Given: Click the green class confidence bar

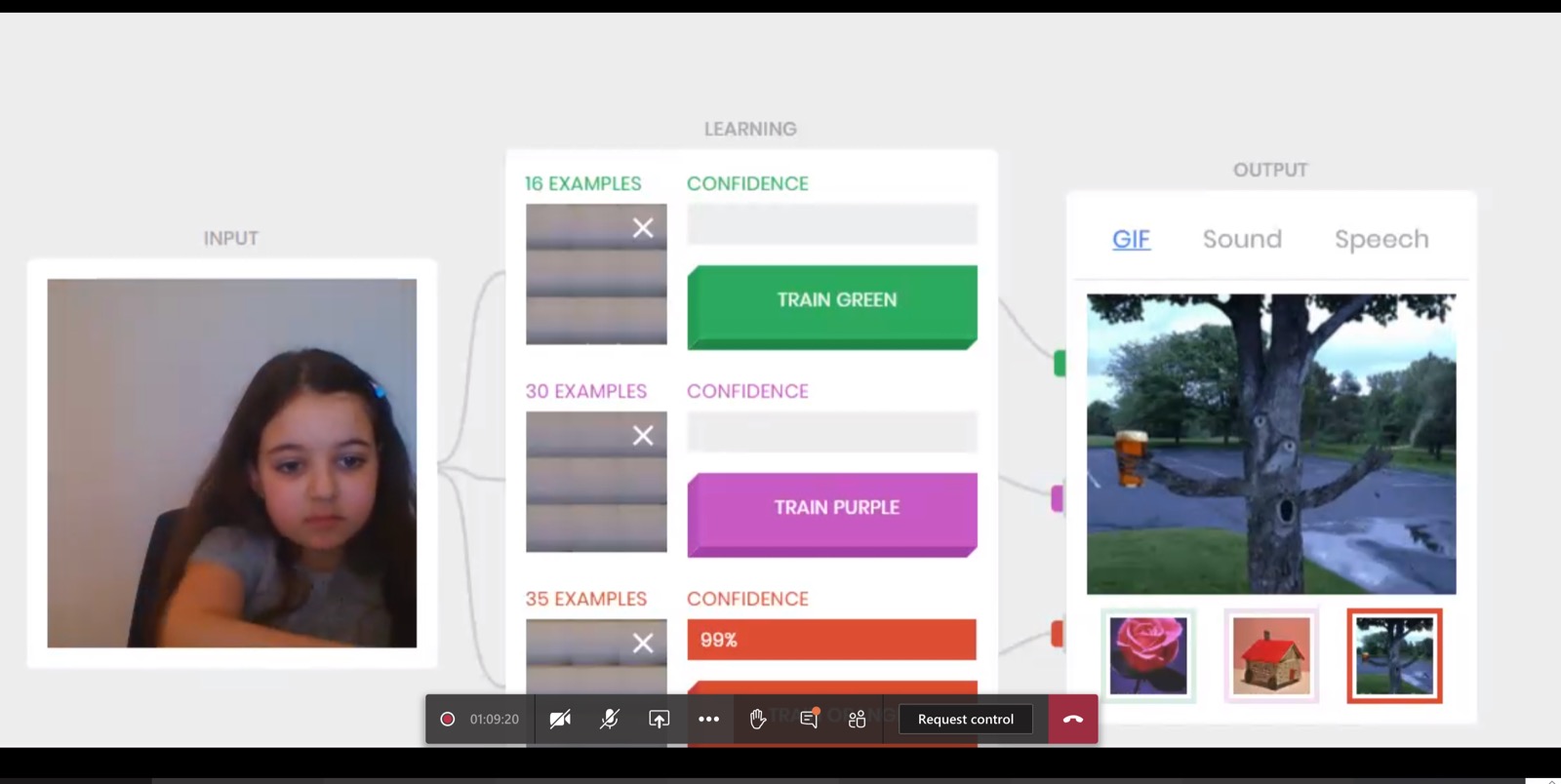Looking at the screenshot, I should click(832, 224).
